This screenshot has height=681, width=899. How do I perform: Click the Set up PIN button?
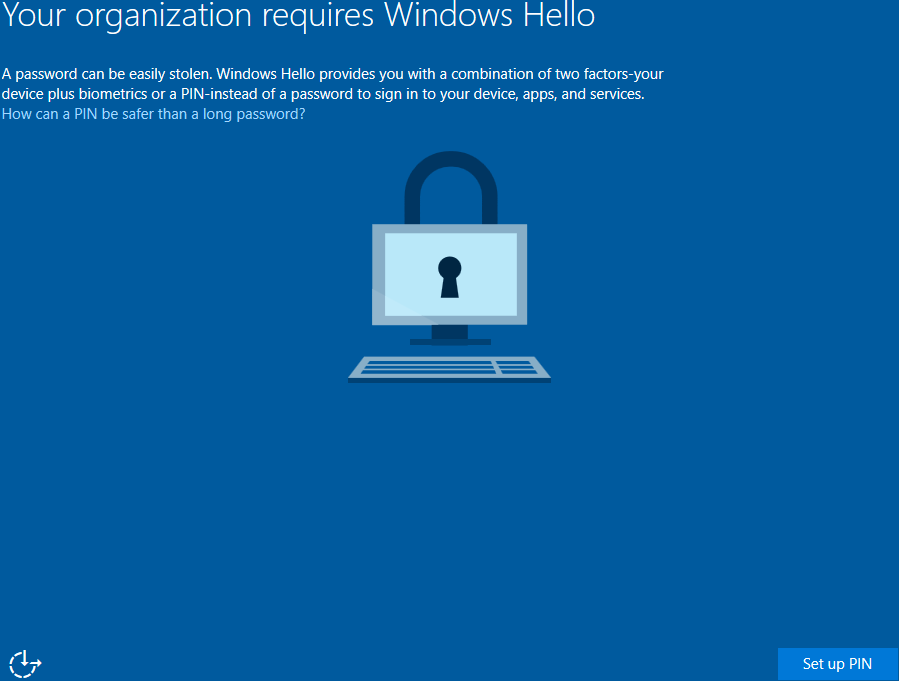coord(837,664)
